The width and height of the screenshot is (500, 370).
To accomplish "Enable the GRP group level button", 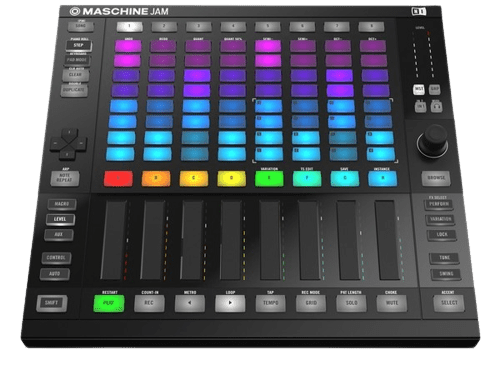I will tap(434, 89).
